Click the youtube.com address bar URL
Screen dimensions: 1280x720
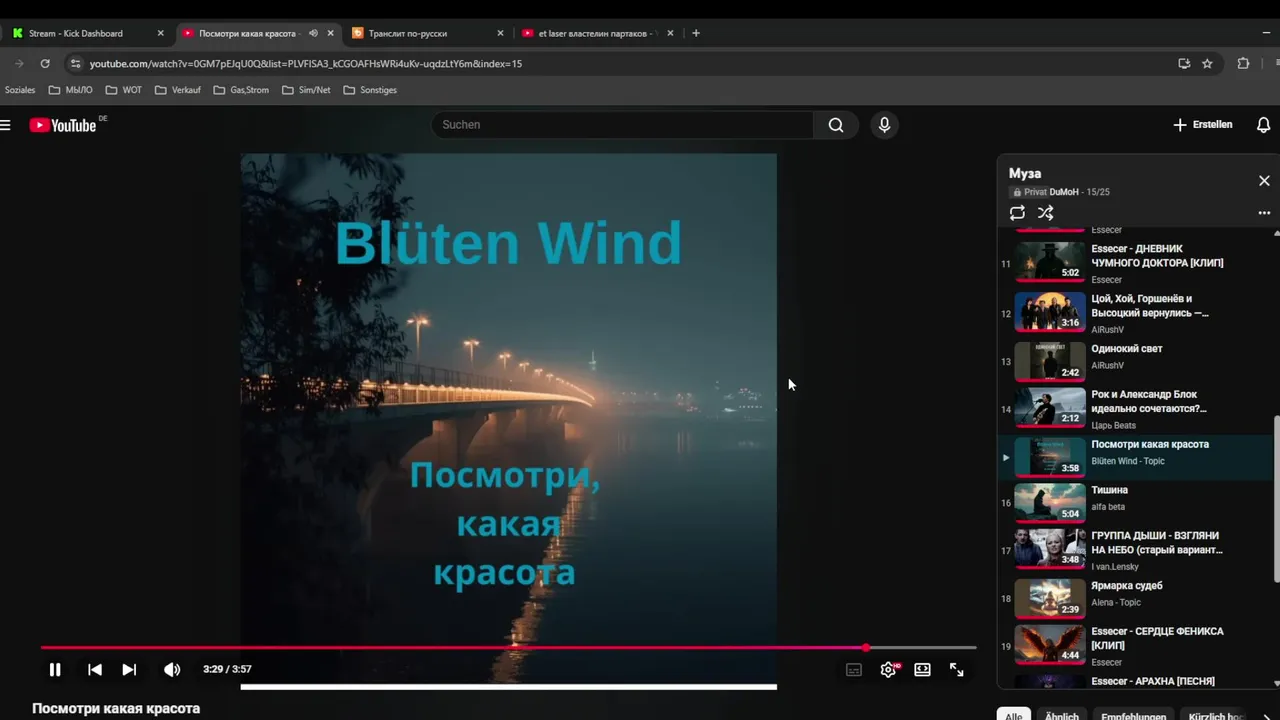[x=306, y=63]
